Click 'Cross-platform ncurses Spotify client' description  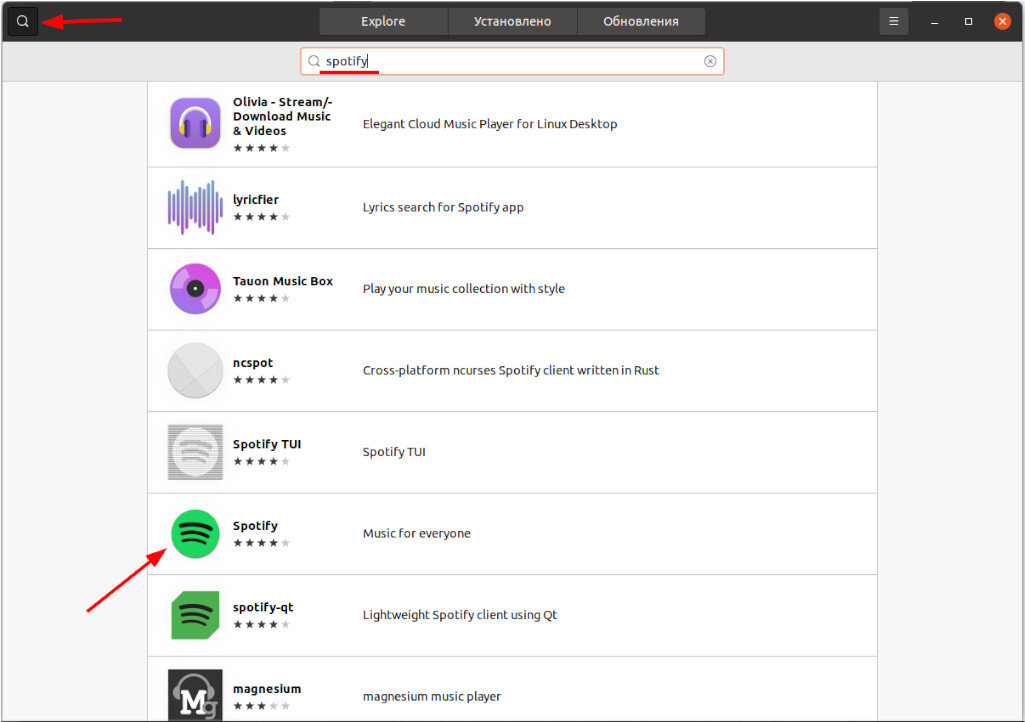coord(511,370)
